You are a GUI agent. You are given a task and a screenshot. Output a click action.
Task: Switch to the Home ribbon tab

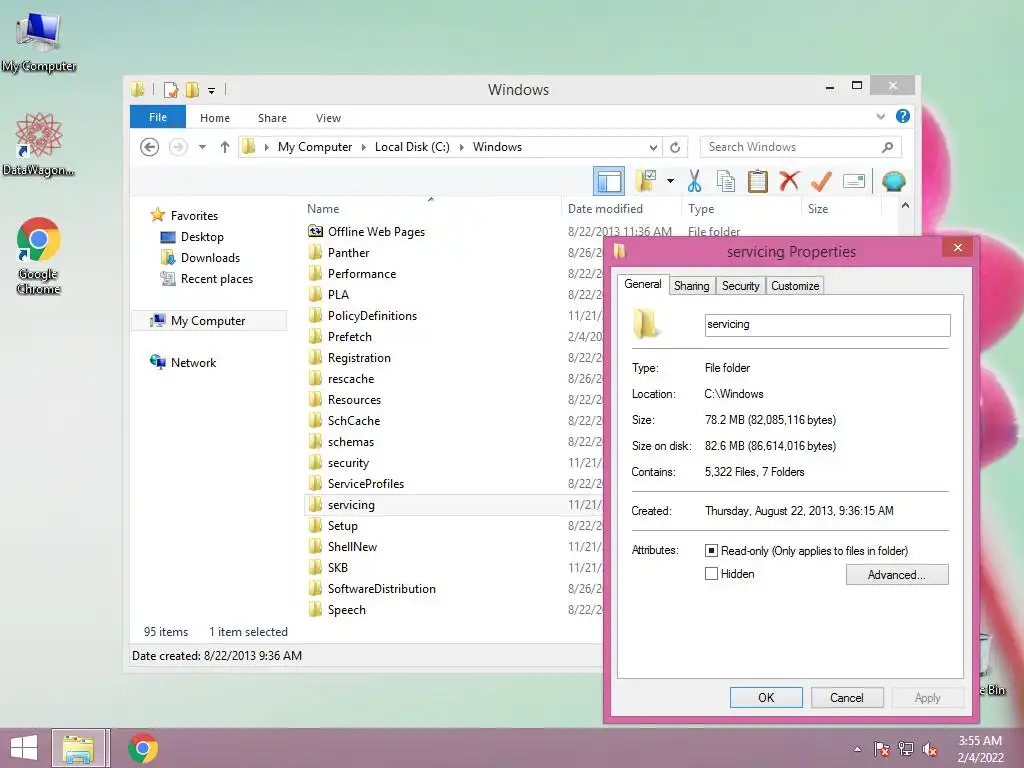tap(215, 118)
